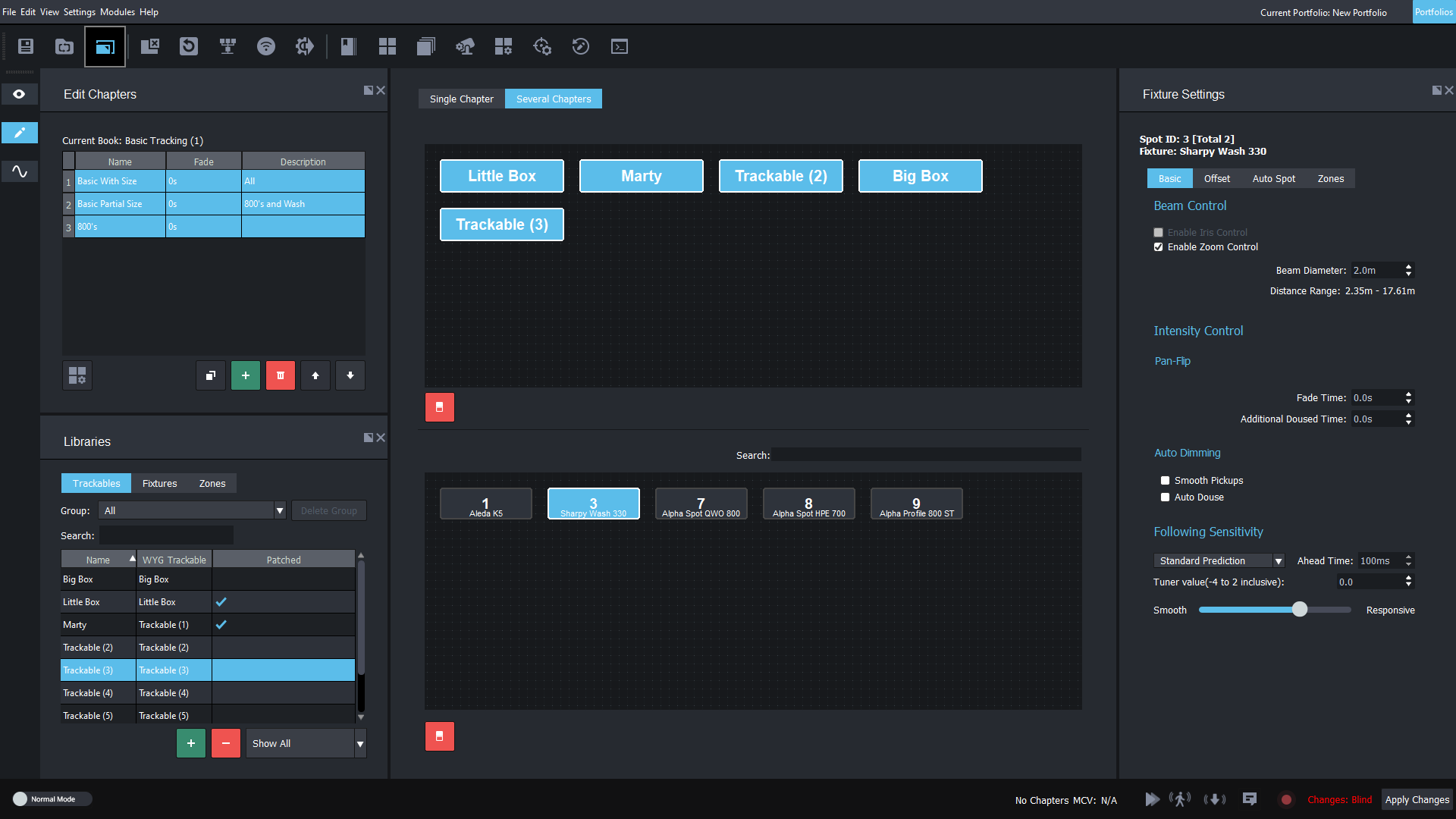The image size is (1456, 819).
Task: Move chapter up with the arrow button
Action: pos(315,375)
